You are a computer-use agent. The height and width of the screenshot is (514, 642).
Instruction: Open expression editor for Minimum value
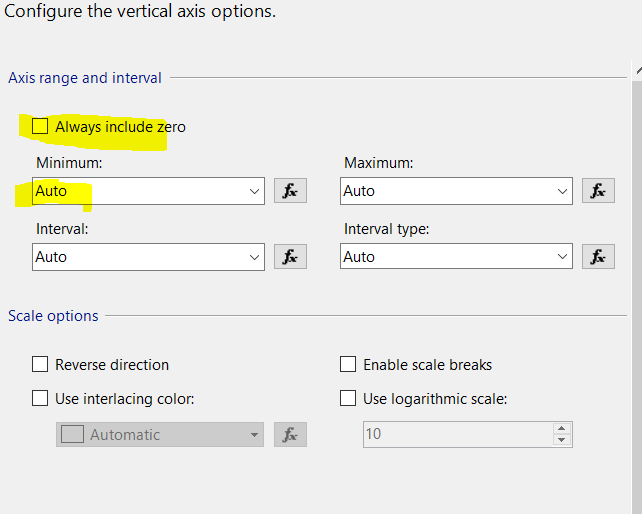(290, 191)
